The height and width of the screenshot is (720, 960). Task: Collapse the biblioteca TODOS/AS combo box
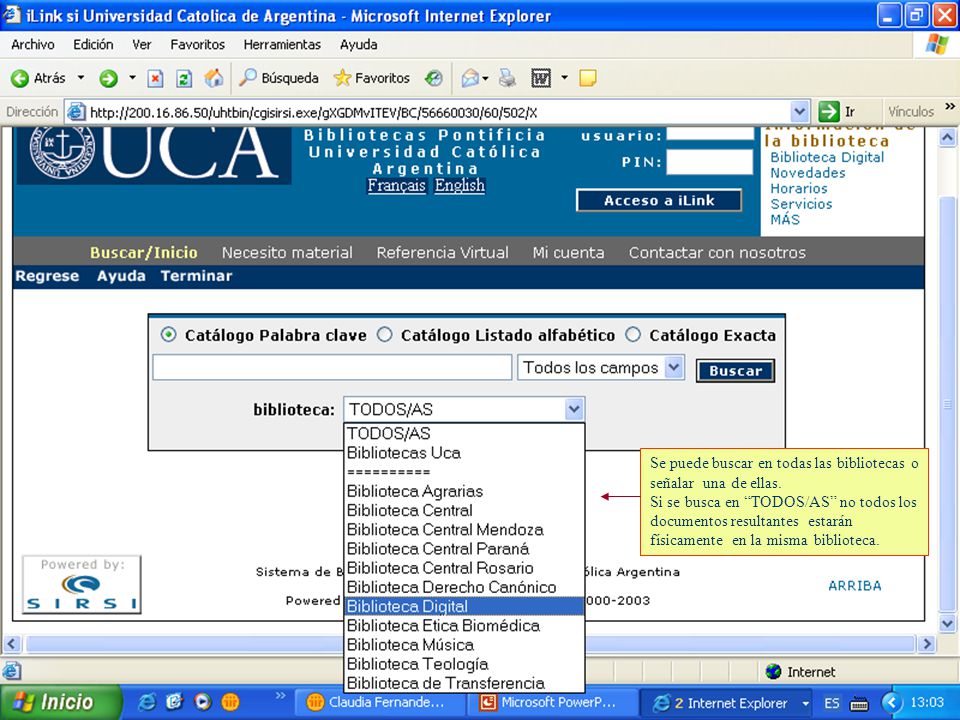pyautogui.click(x=574, y=409)
